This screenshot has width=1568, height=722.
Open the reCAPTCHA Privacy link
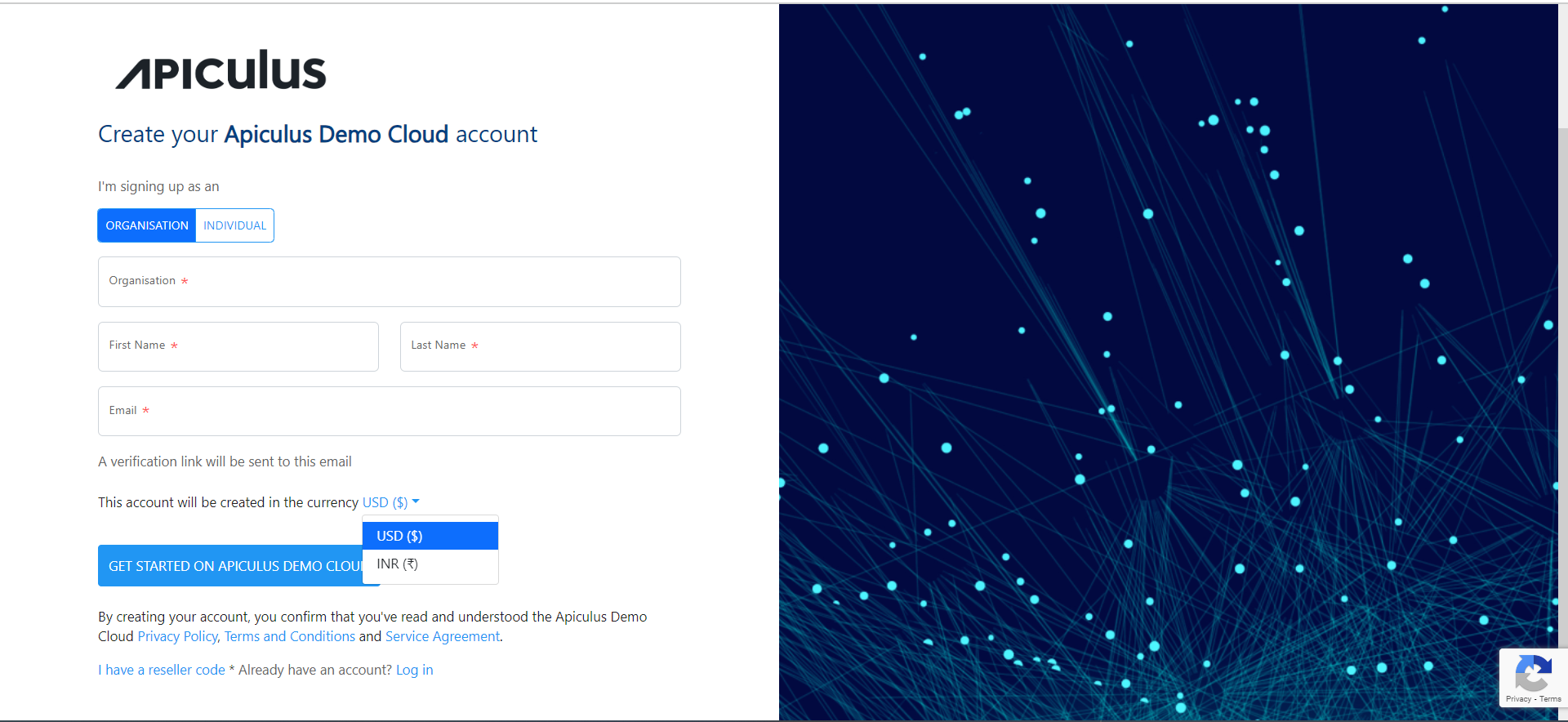(1518, 699)
